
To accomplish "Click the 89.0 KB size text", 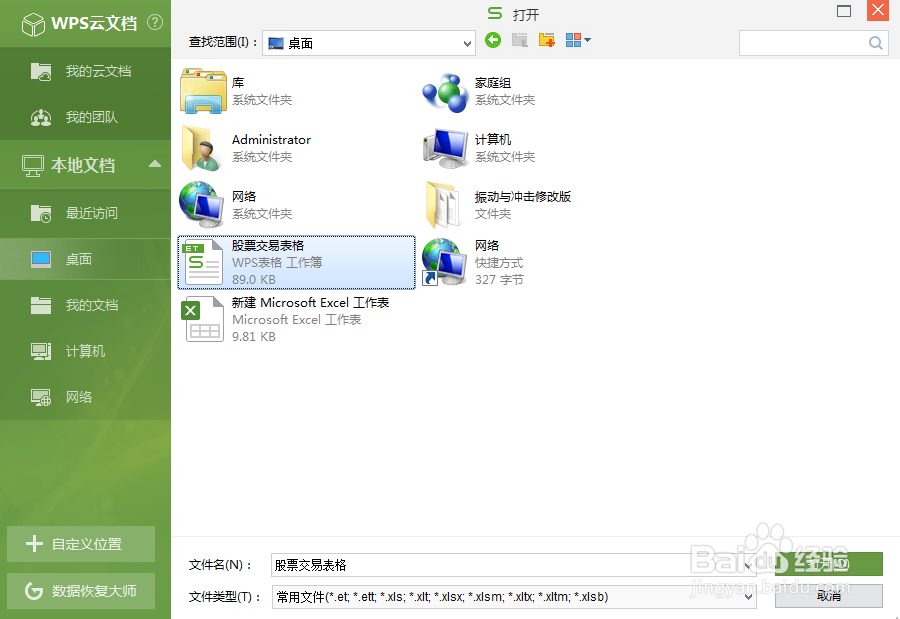I will pos(254,280).
